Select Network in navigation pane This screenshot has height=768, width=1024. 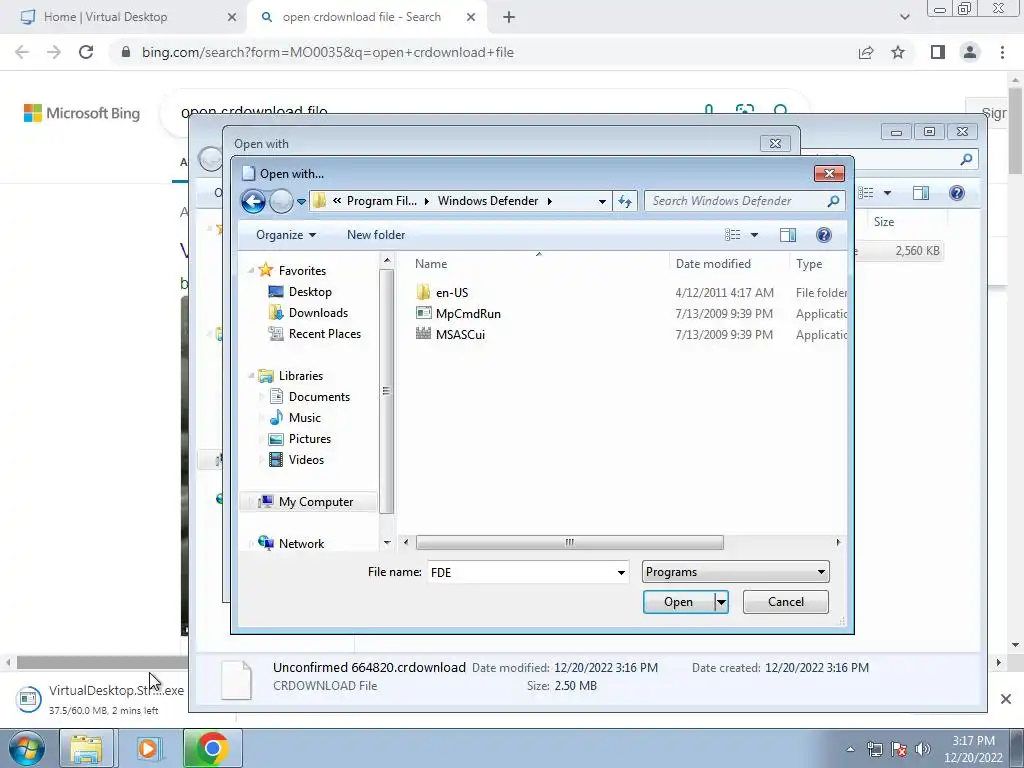pyautogui.click(x=301, y=543)
